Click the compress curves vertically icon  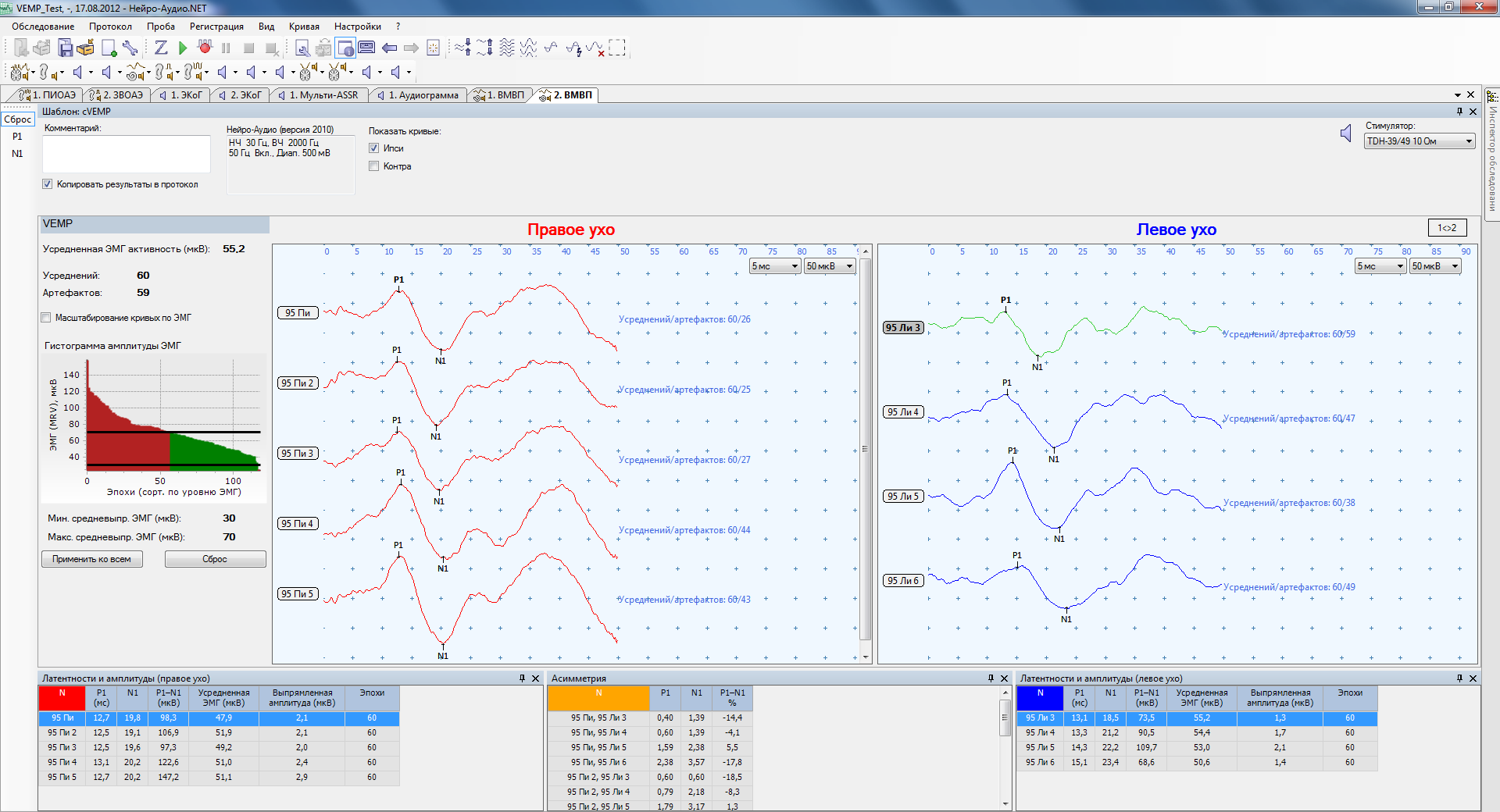point(462,48)
